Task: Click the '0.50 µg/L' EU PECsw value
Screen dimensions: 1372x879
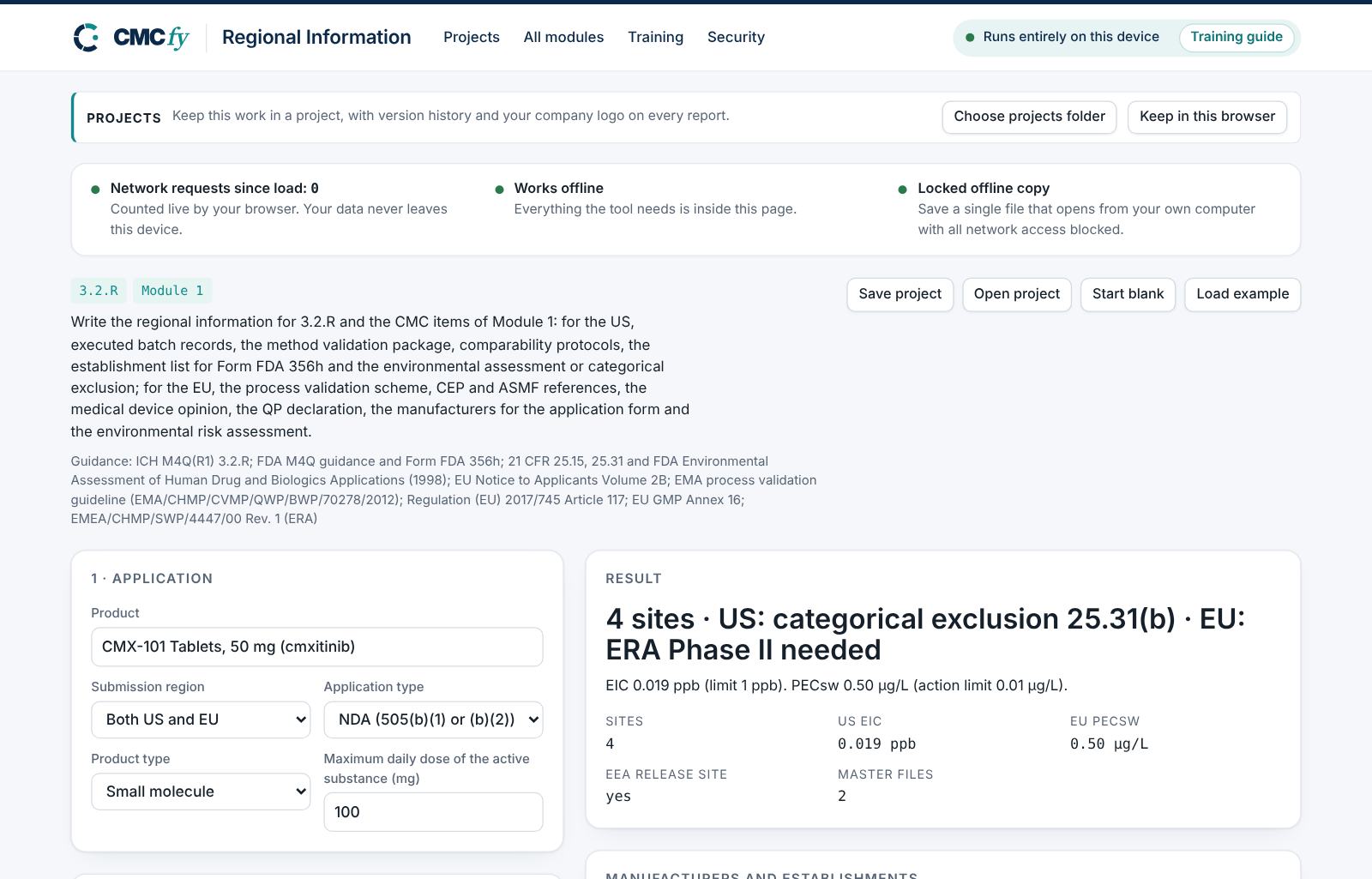Action: (1109, 744)
